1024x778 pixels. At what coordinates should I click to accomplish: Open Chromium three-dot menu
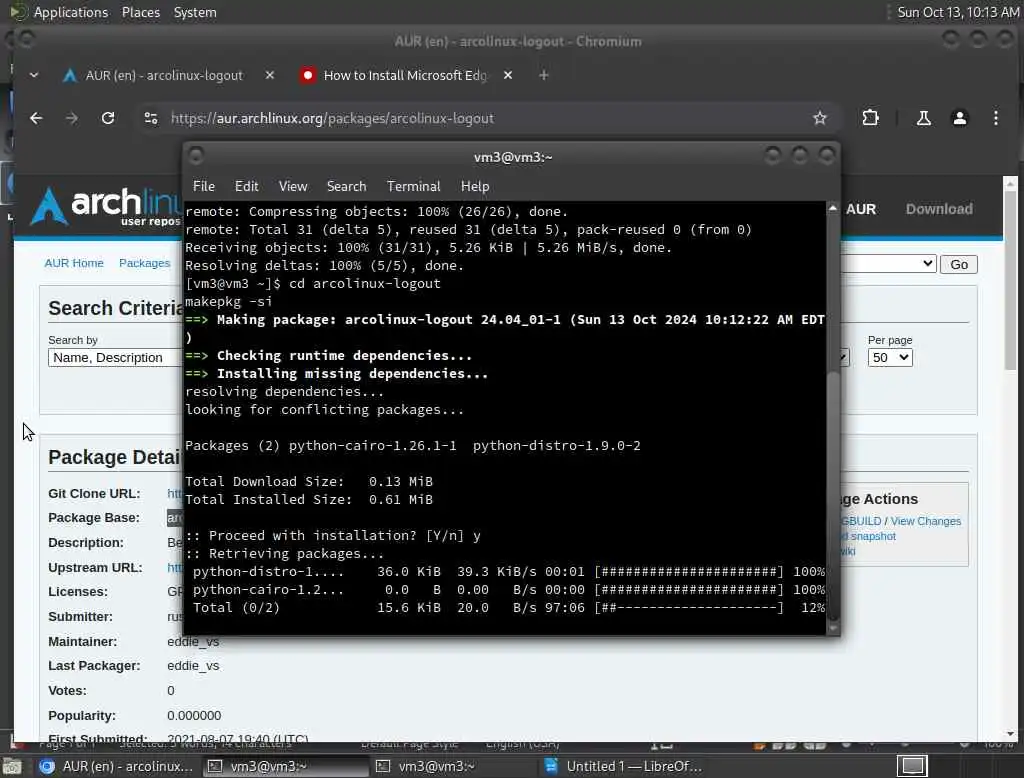point(995,118)
